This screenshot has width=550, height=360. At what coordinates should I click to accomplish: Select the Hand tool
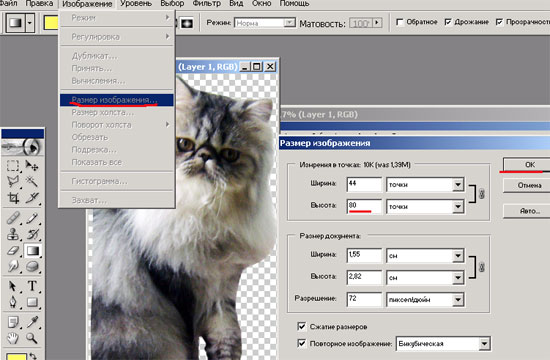tap(13, 338)
